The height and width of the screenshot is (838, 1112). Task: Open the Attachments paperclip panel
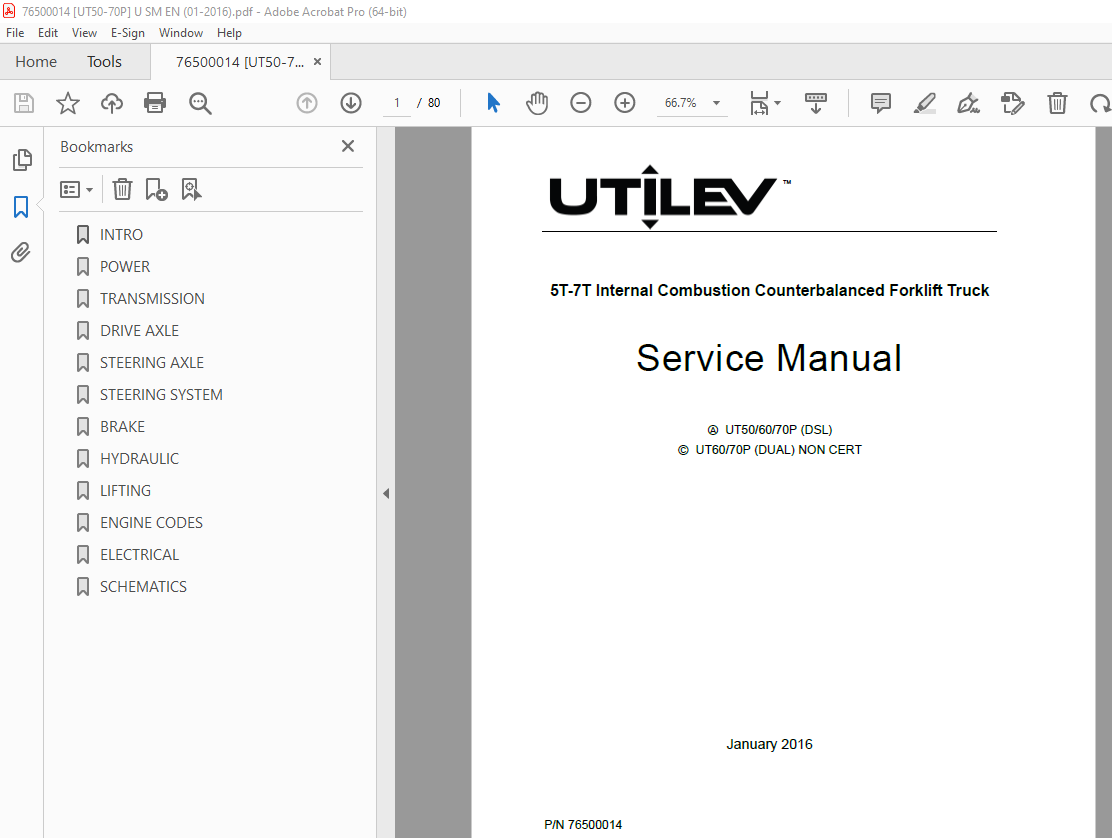point(21,252)
